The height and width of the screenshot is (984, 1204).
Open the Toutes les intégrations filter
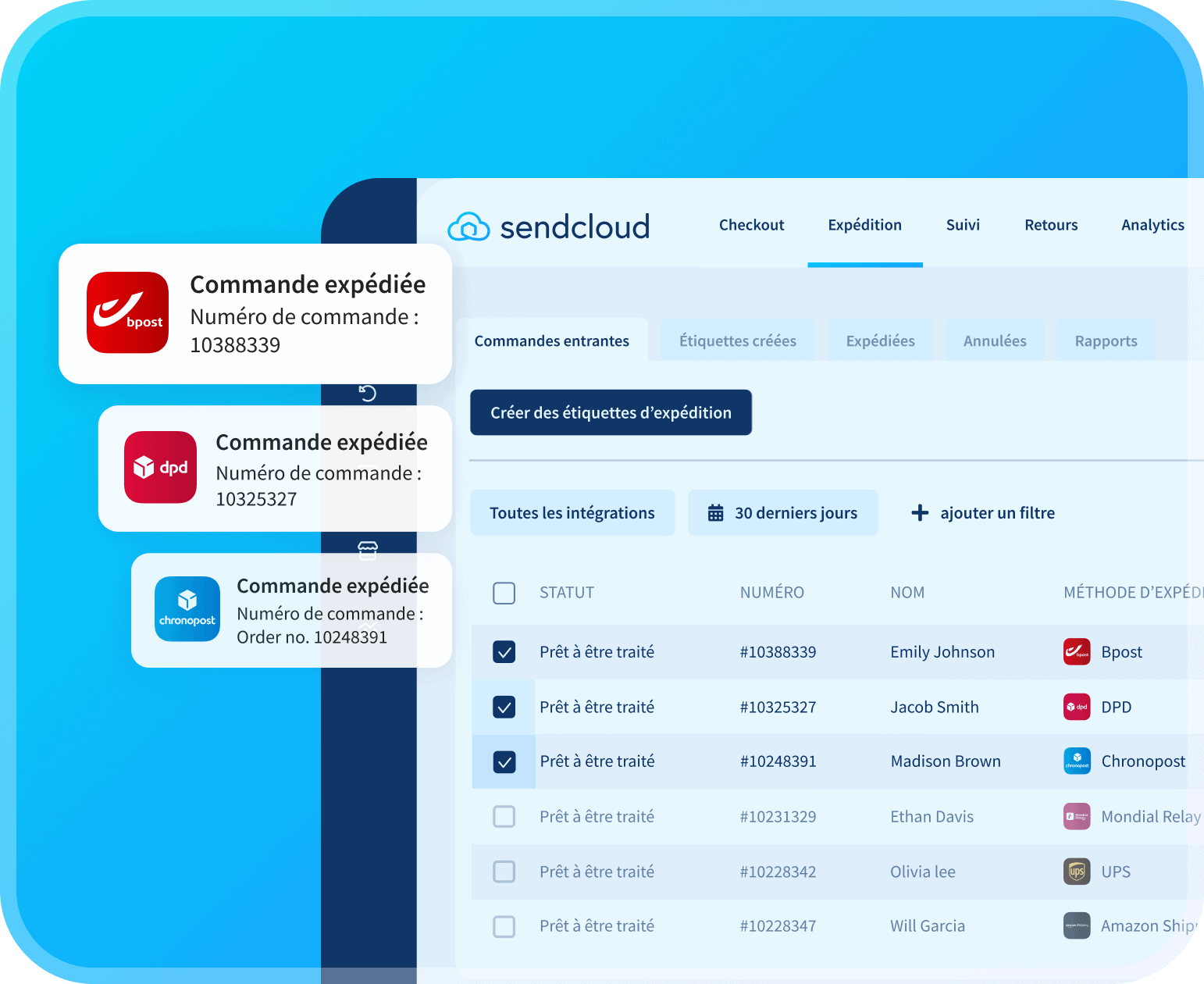(572, 513)
